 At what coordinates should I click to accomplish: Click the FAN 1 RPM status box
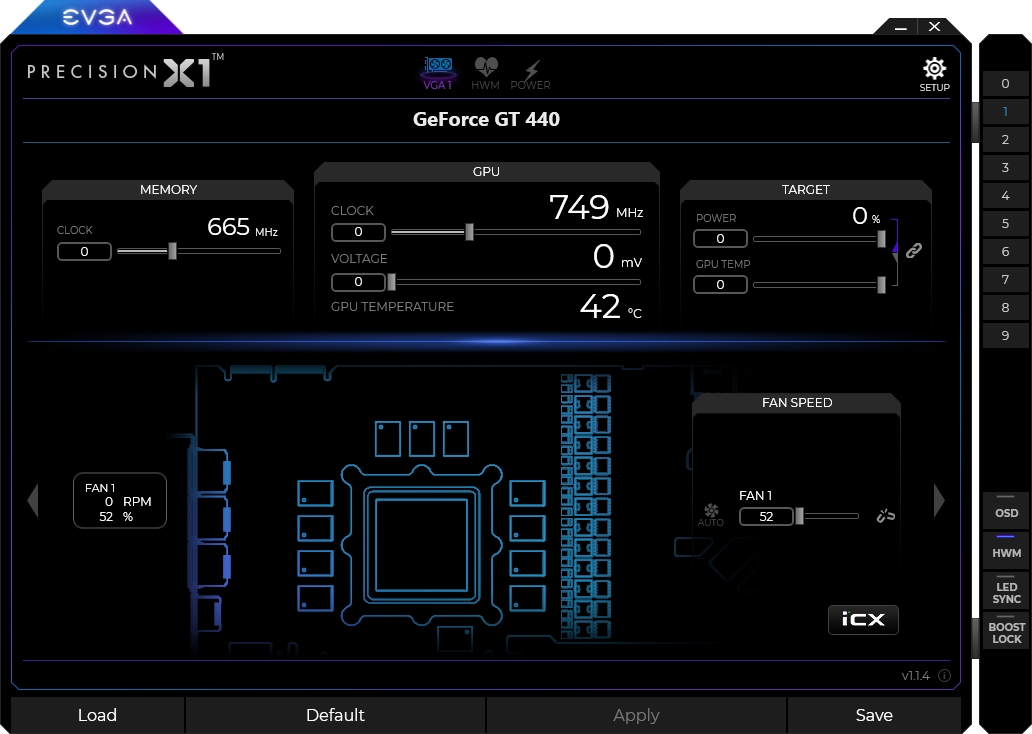[120, 500]
